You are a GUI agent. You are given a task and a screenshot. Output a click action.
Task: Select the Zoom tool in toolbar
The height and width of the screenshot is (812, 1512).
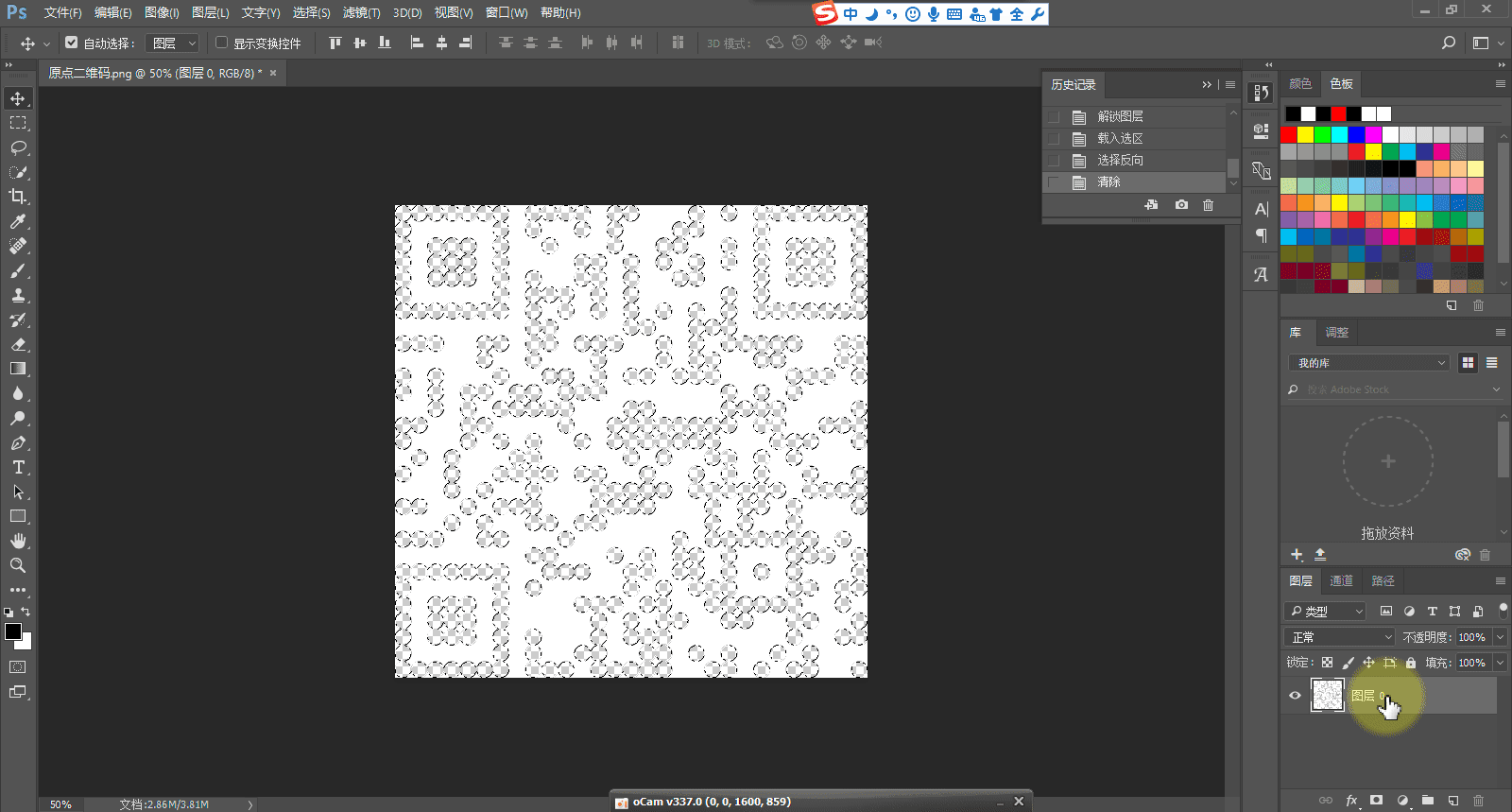(18, 565)
